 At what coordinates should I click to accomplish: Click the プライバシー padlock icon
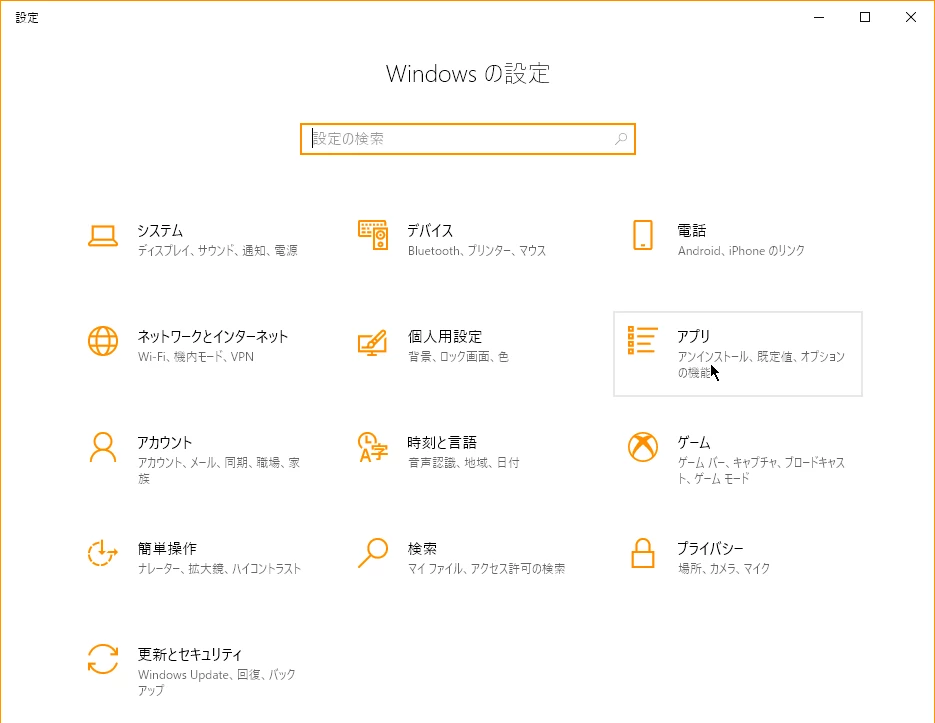point(642,553)
